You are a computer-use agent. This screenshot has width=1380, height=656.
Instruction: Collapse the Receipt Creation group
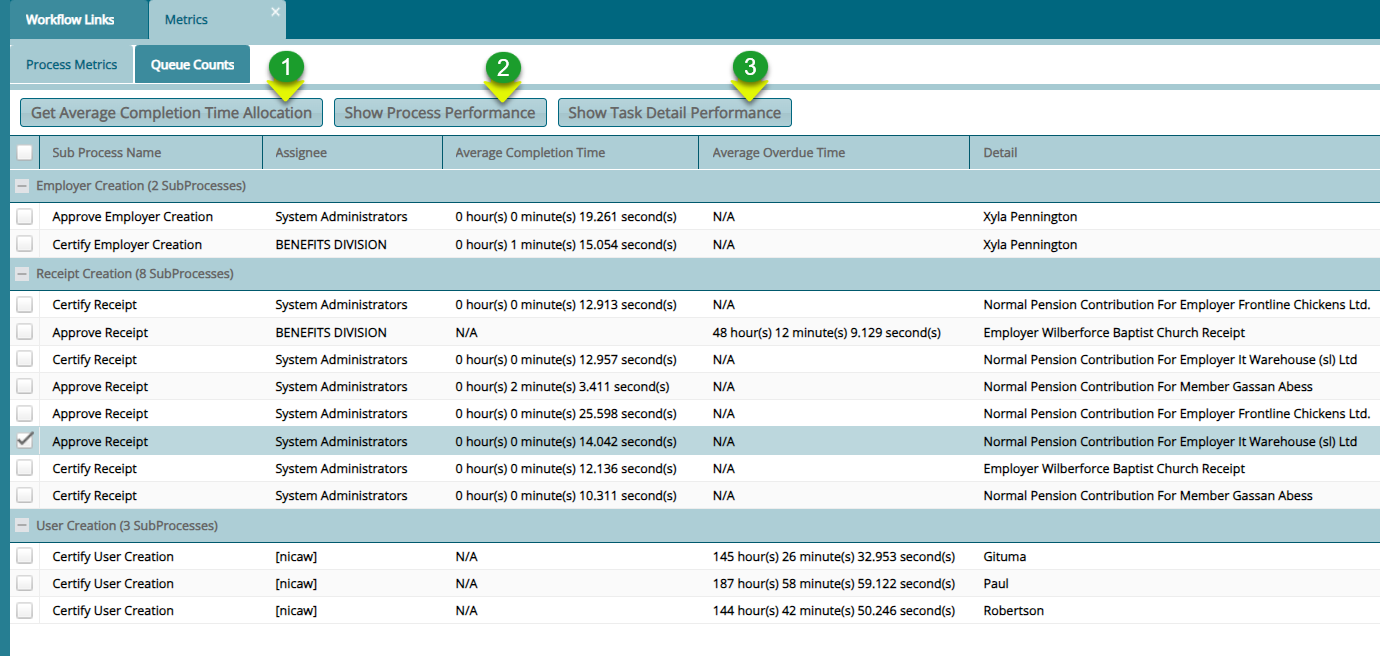pos(22,273)
